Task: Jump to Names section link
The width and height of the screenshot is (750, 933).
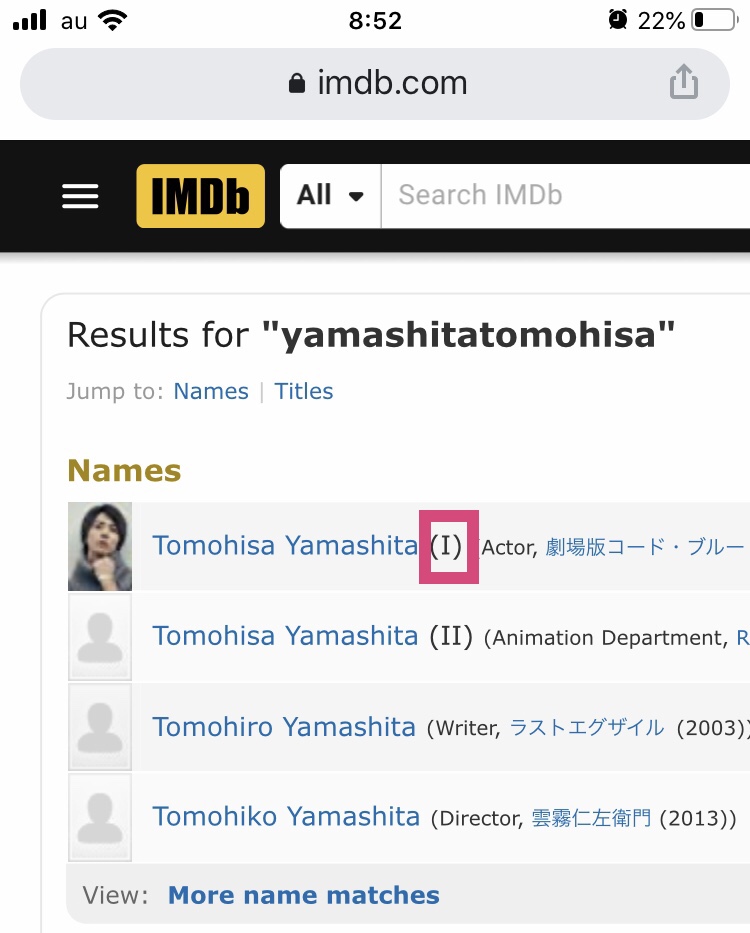Action: [x=211, y=391]
